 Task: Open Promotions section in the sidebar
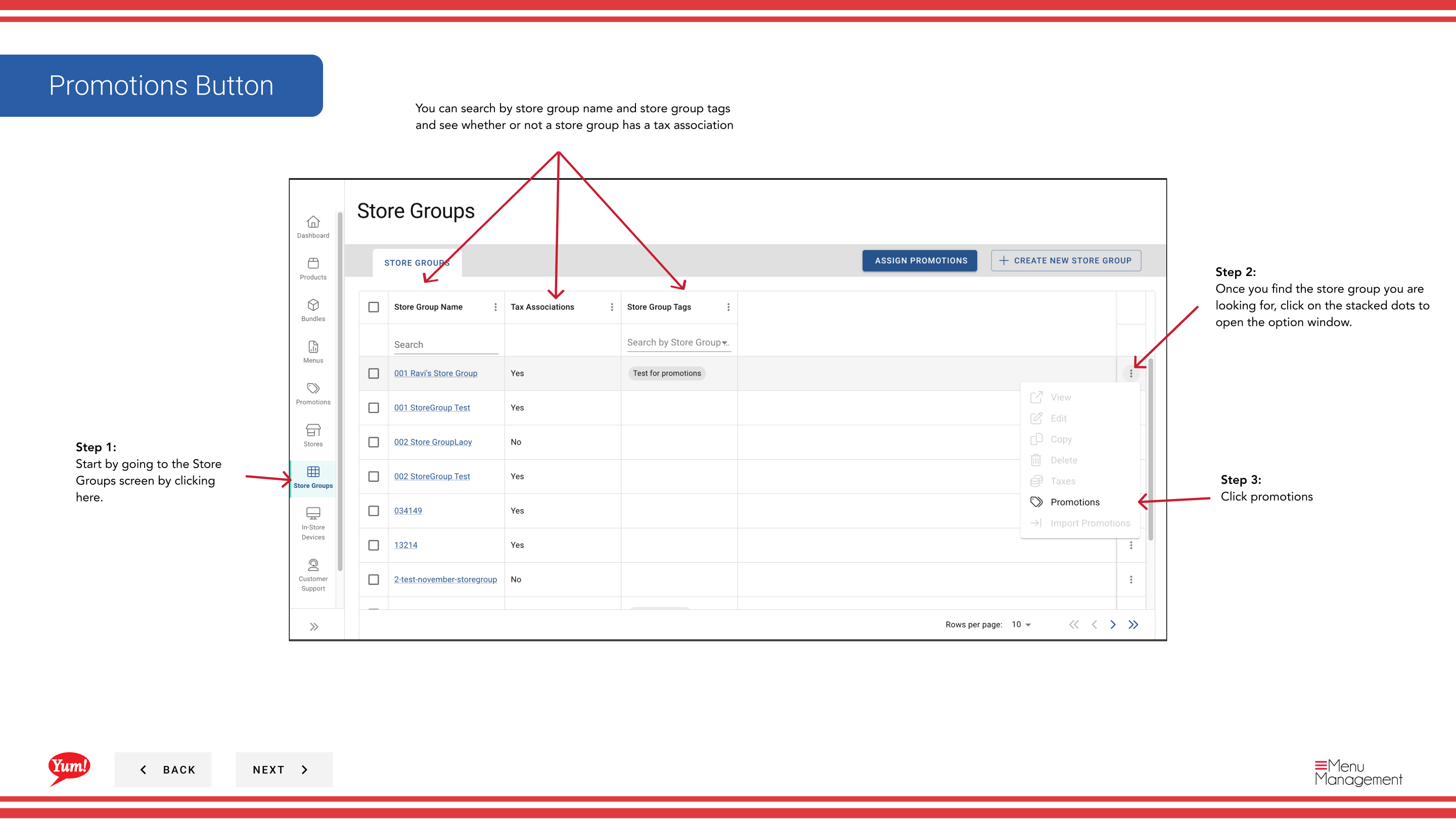[313, 394]
